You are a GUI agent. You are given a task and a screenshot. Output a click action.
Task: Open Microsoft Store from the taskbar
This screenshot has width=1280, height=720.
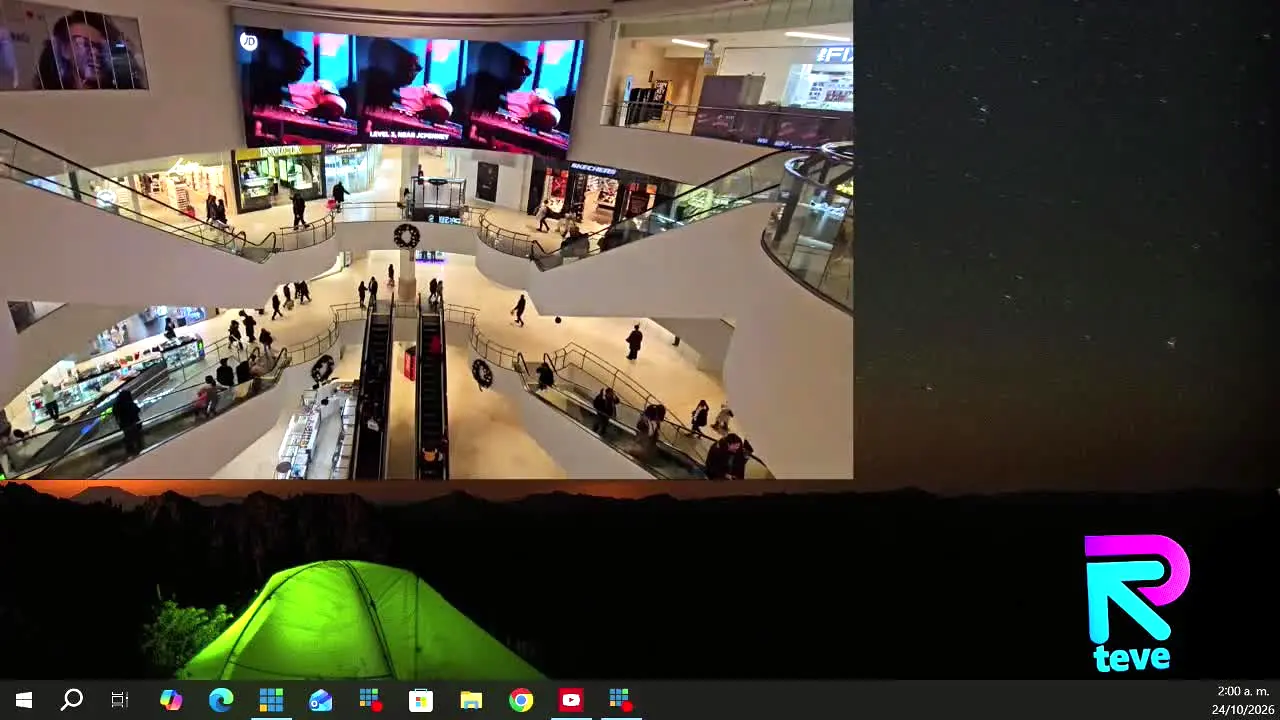[x=421, y=700]
